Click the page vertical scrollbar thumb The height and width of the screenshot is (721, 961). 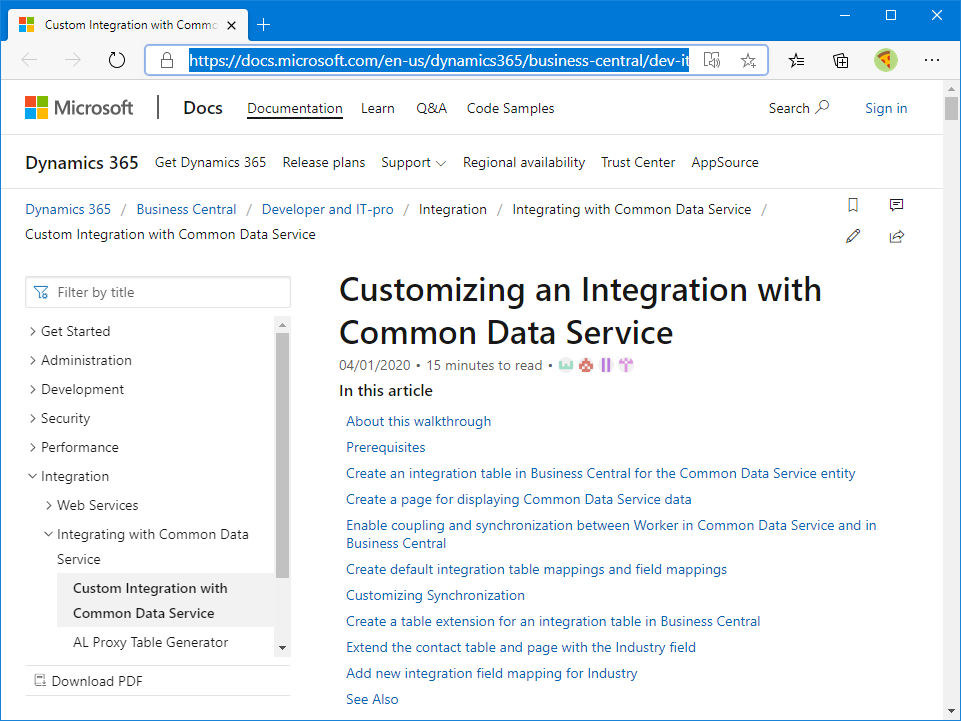(951, 108)
